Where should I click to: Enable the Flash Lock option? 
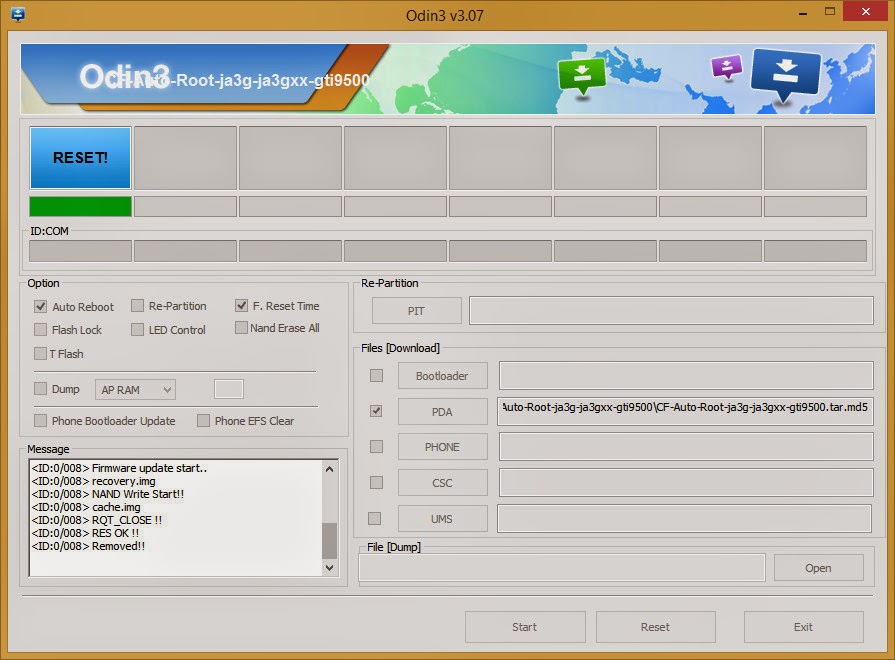click(41, 330)
